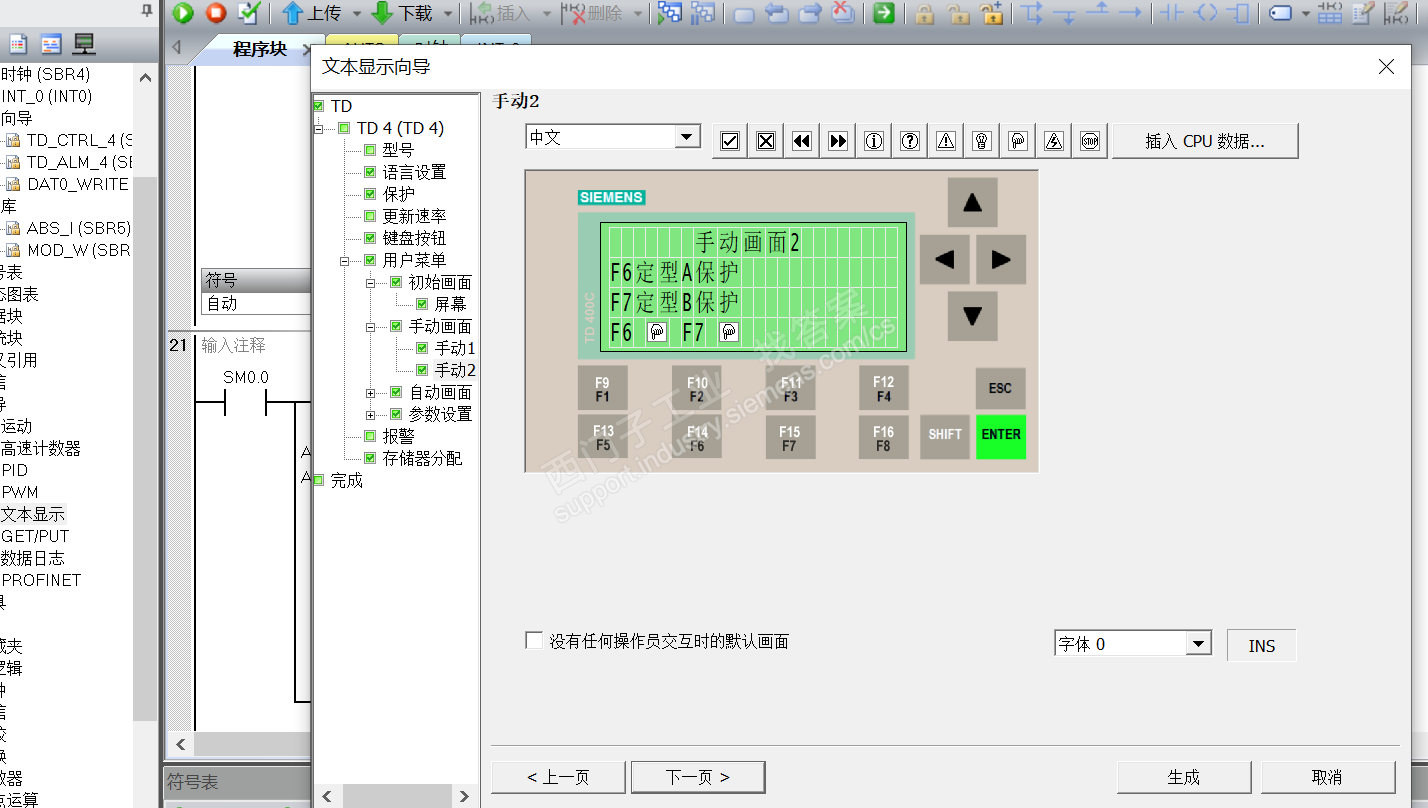Select 完成 in wizard tree
The width and height of the screenshot is (1428, 808).
[346, 480]
